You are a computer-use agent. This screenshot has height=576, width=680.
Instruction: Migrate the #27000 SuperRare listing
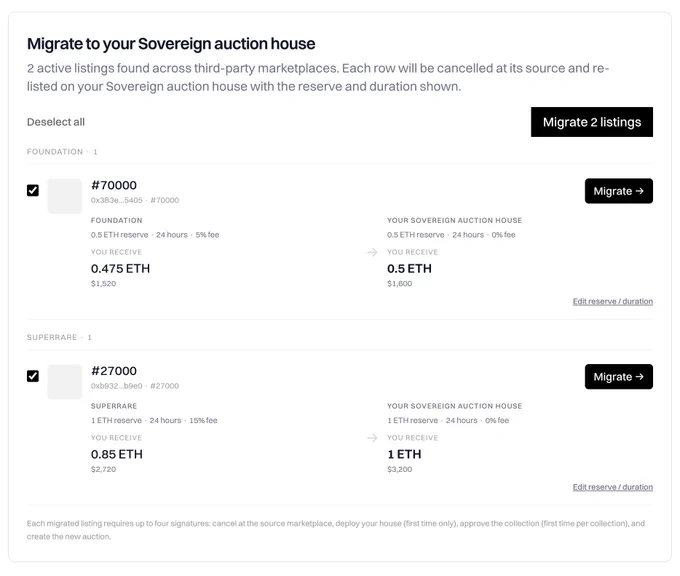point(618,376)
